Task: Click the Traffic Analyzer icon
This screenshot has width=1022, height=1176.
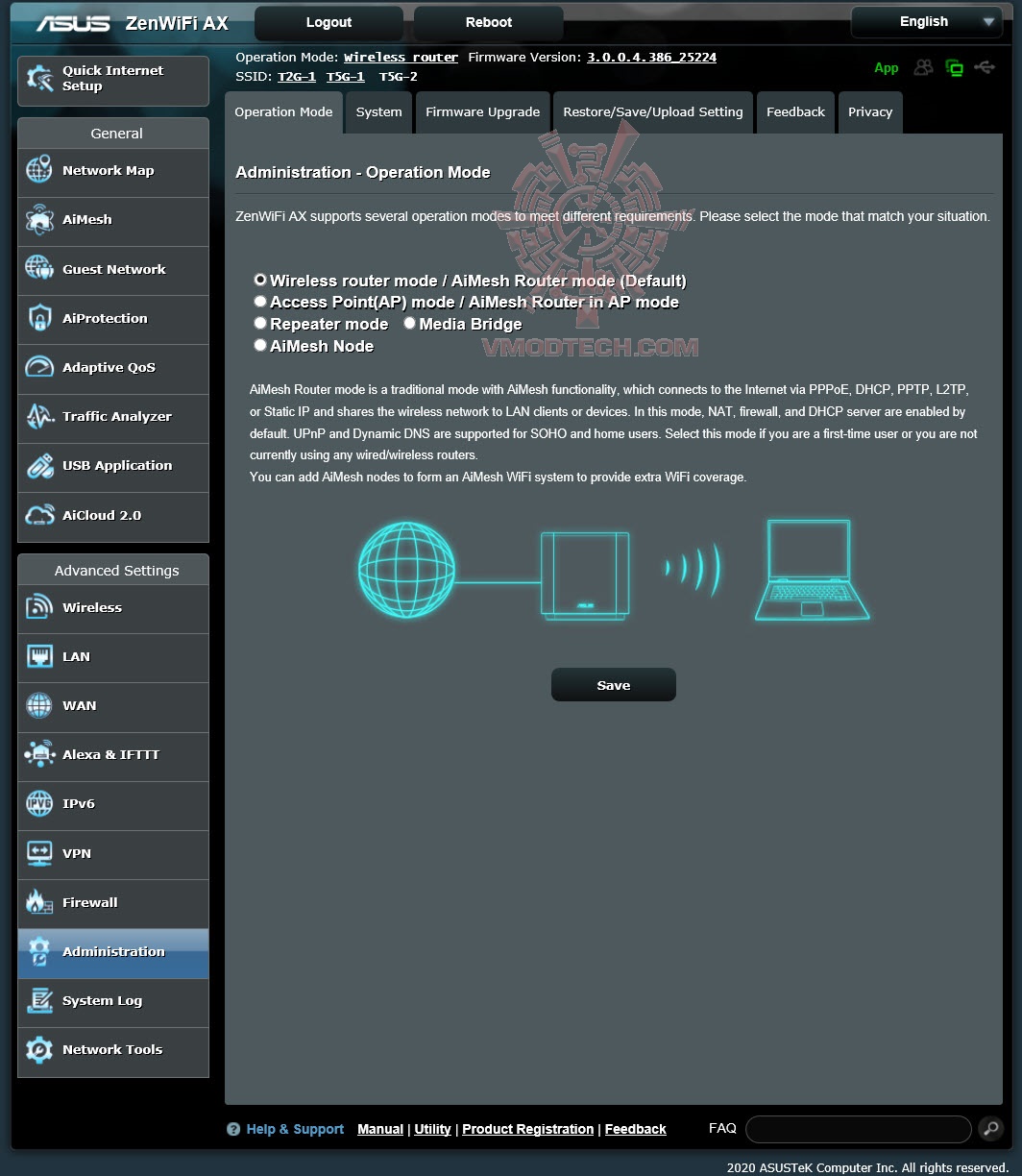Action: (39, 416)
